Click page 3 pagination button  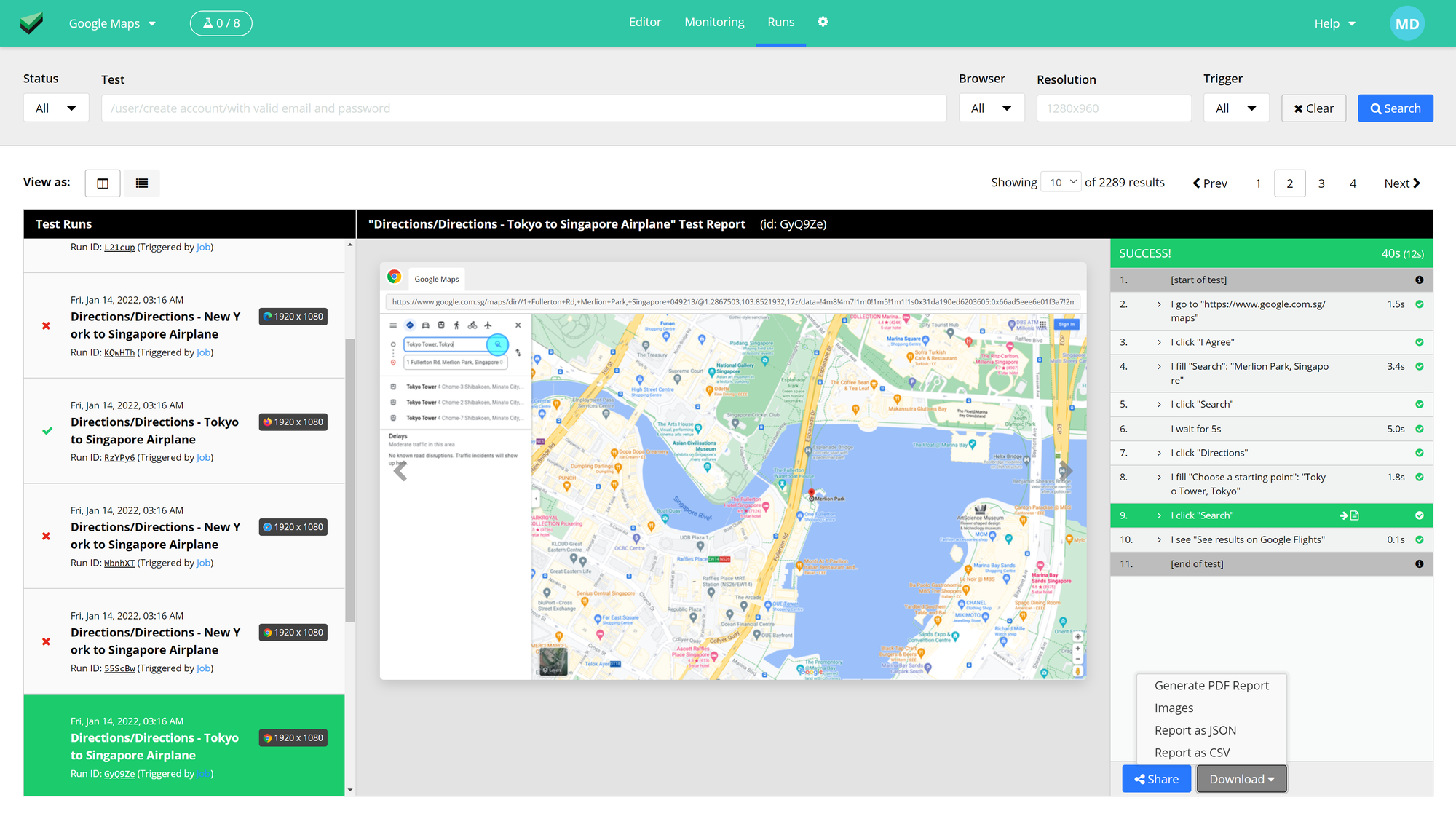[1322, 182]
